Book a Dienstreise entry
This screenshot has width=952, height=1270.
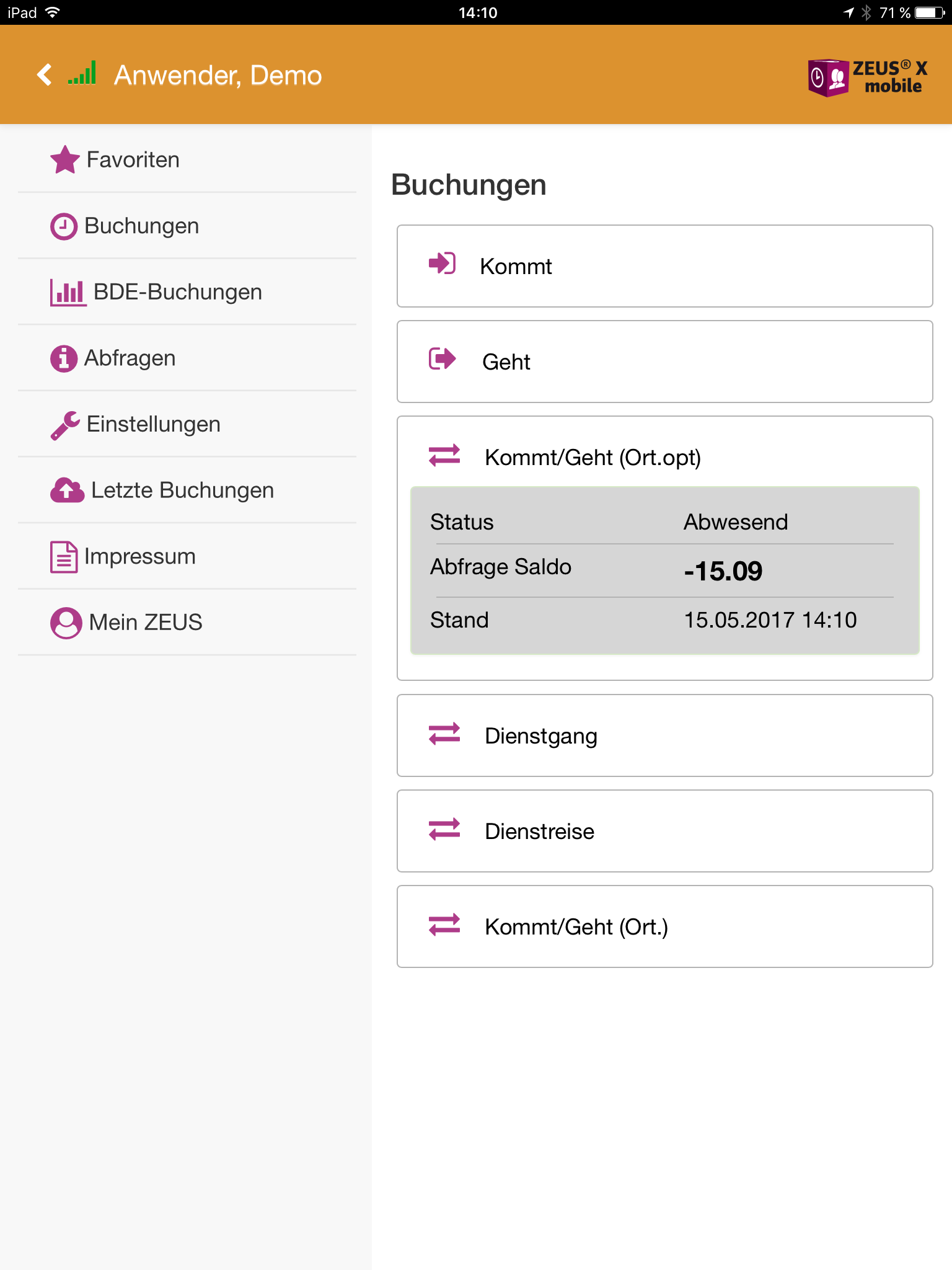pyautogui.click(x=664, y=831)
